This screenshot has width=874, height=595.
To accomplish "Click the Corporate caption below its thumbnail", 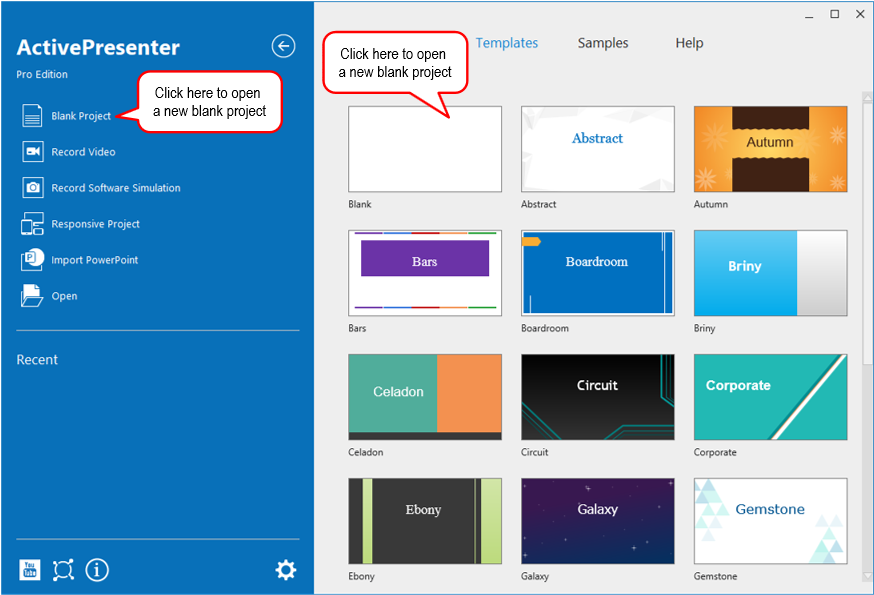I will point(715,452).
